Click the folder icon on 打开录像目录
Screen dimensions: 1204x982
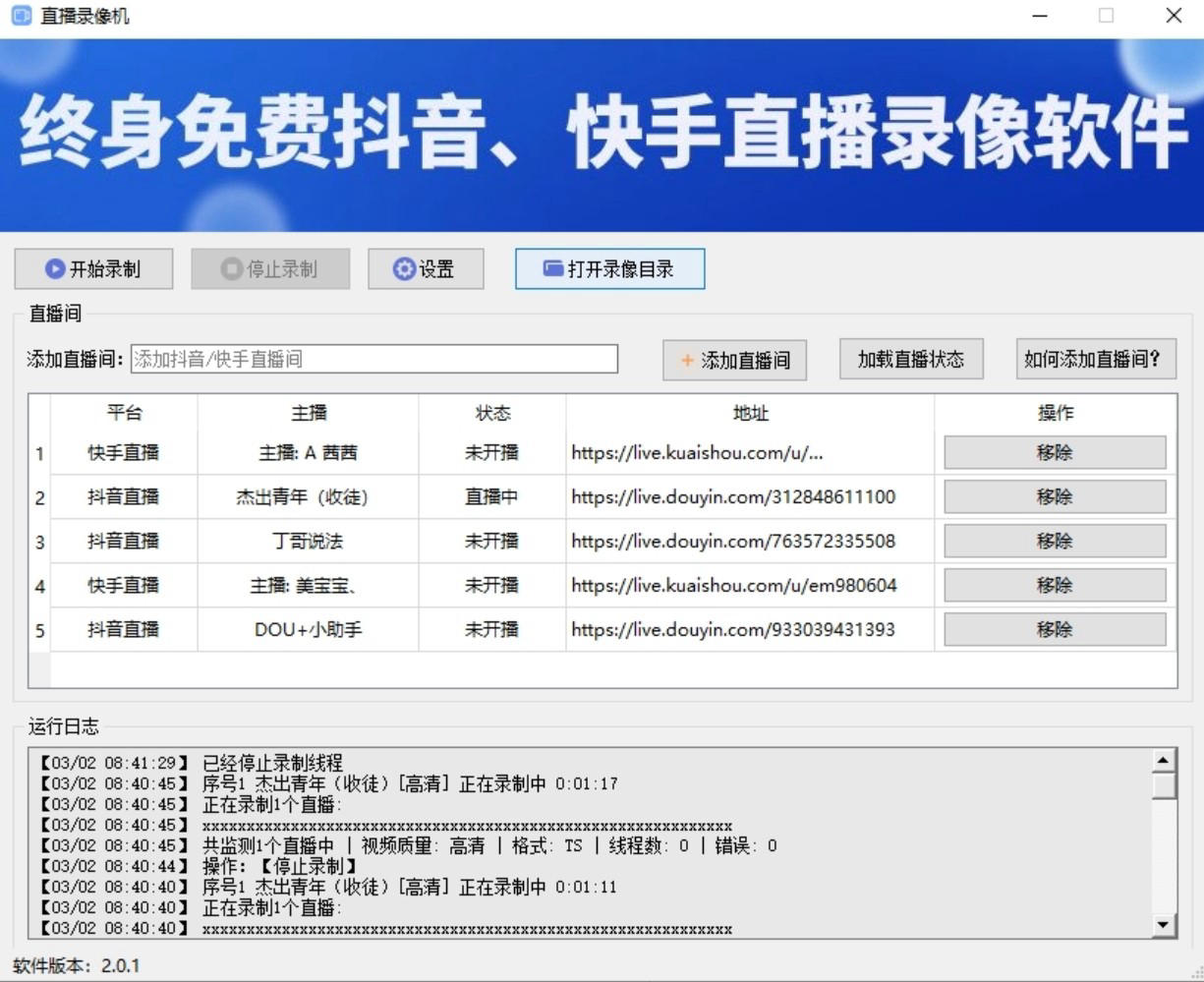click(553, 268)
